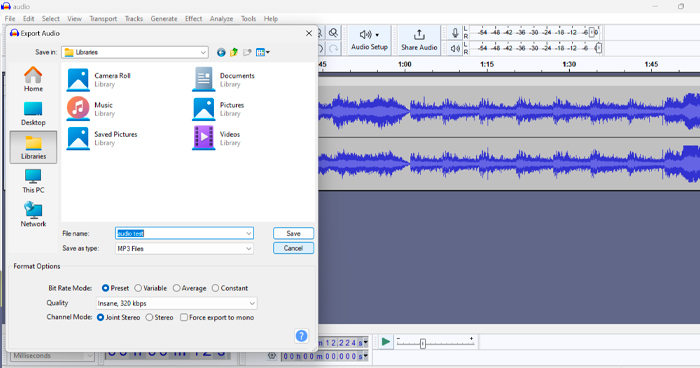Expand the Save in location dropdown
The image size is (700, 368).
pyautogui.click(x=203, y=53)
